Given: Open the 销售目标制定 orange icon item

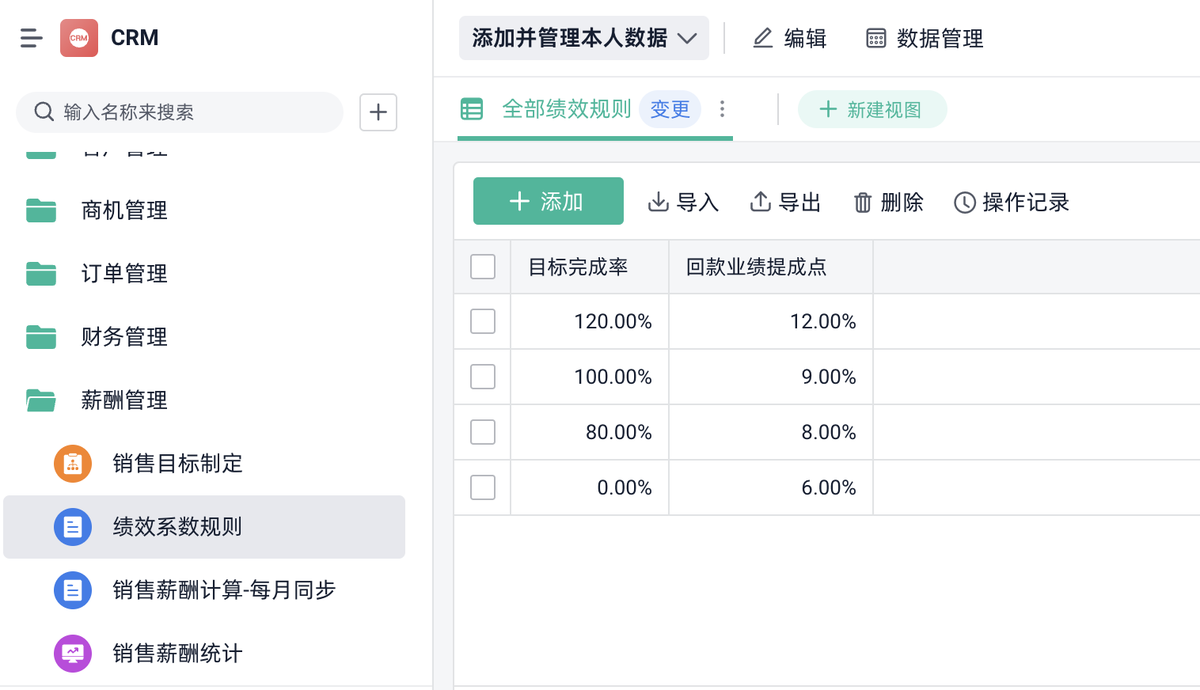Looking at the screenshot, I should [72, 463].
